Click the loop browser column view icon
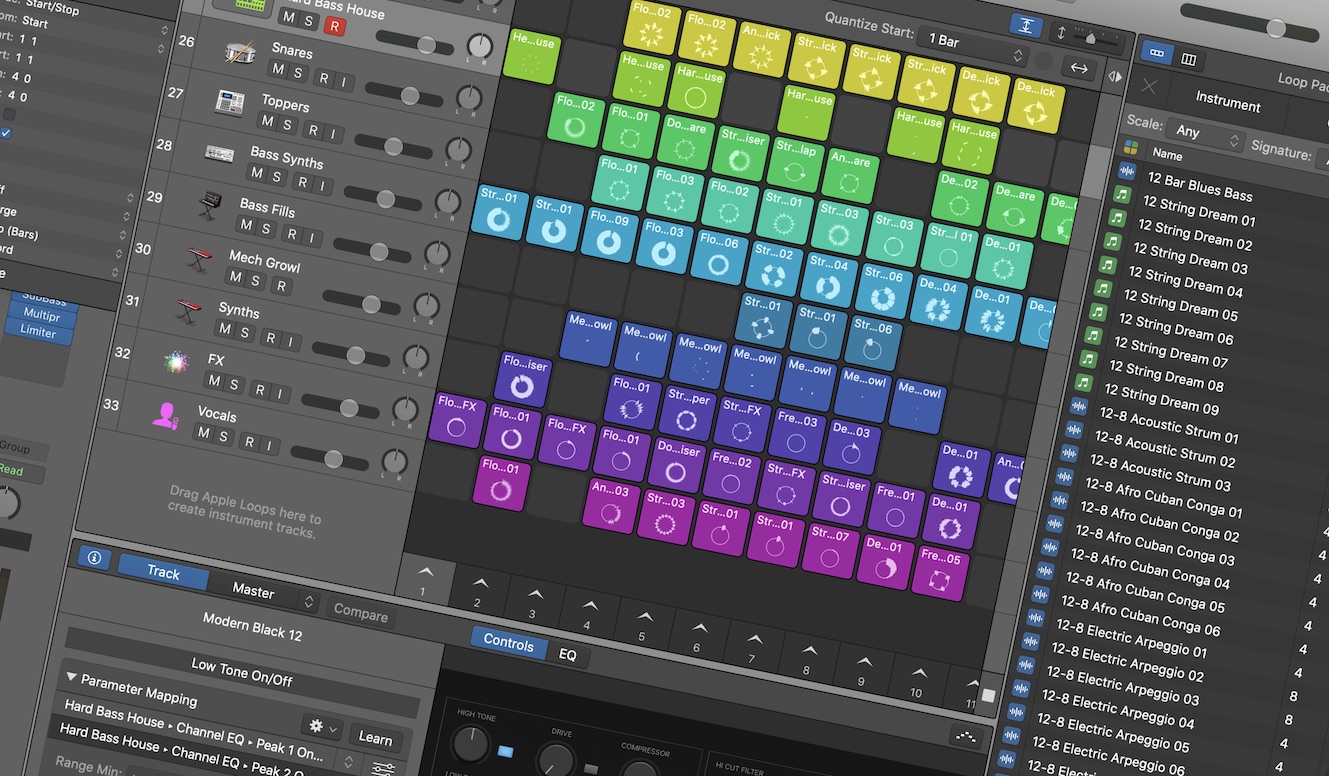1329x776 pixels. coord(1189,59)
